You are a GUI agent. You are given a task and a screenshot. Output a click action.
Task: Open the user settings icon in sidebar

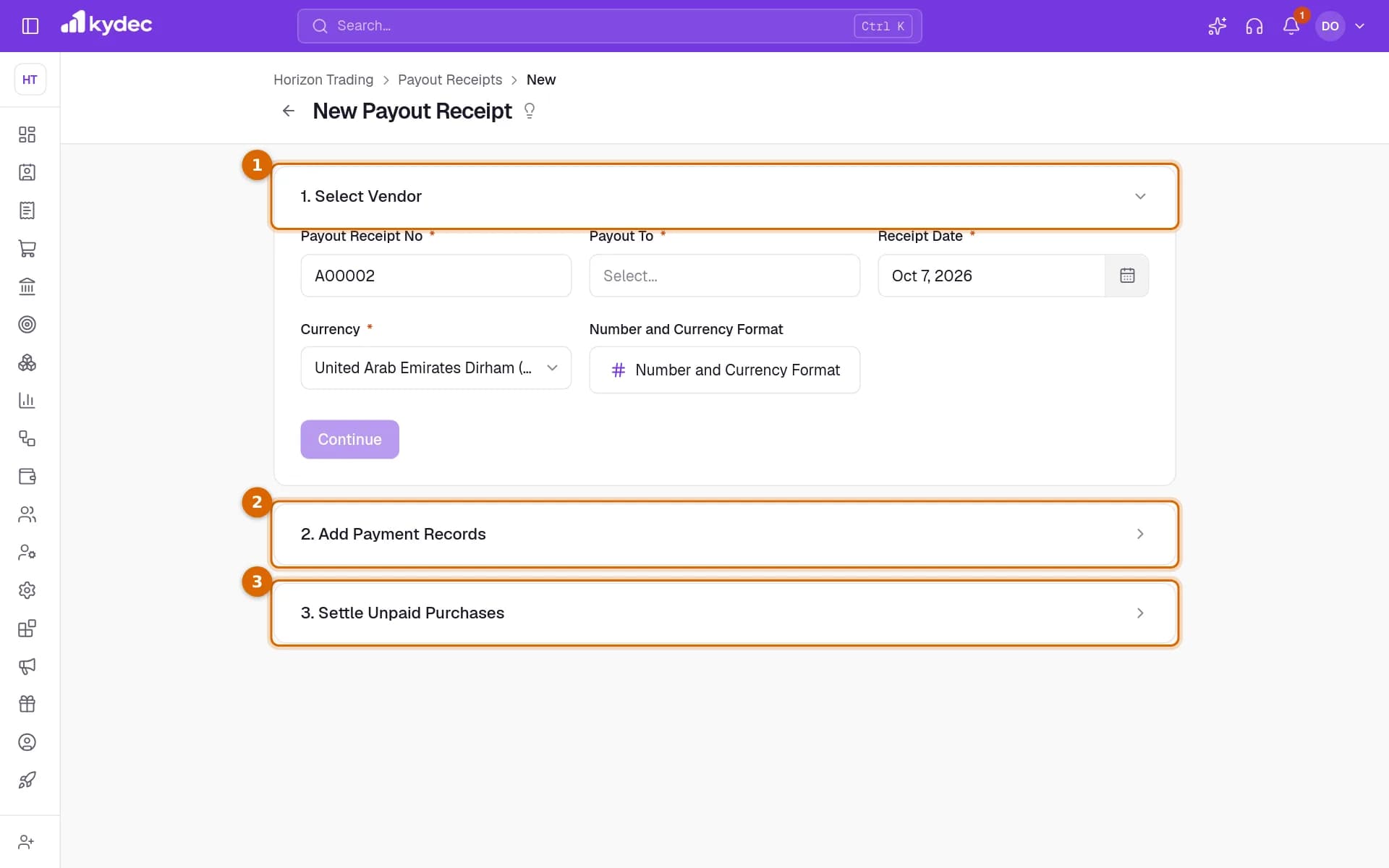point(27,552)
